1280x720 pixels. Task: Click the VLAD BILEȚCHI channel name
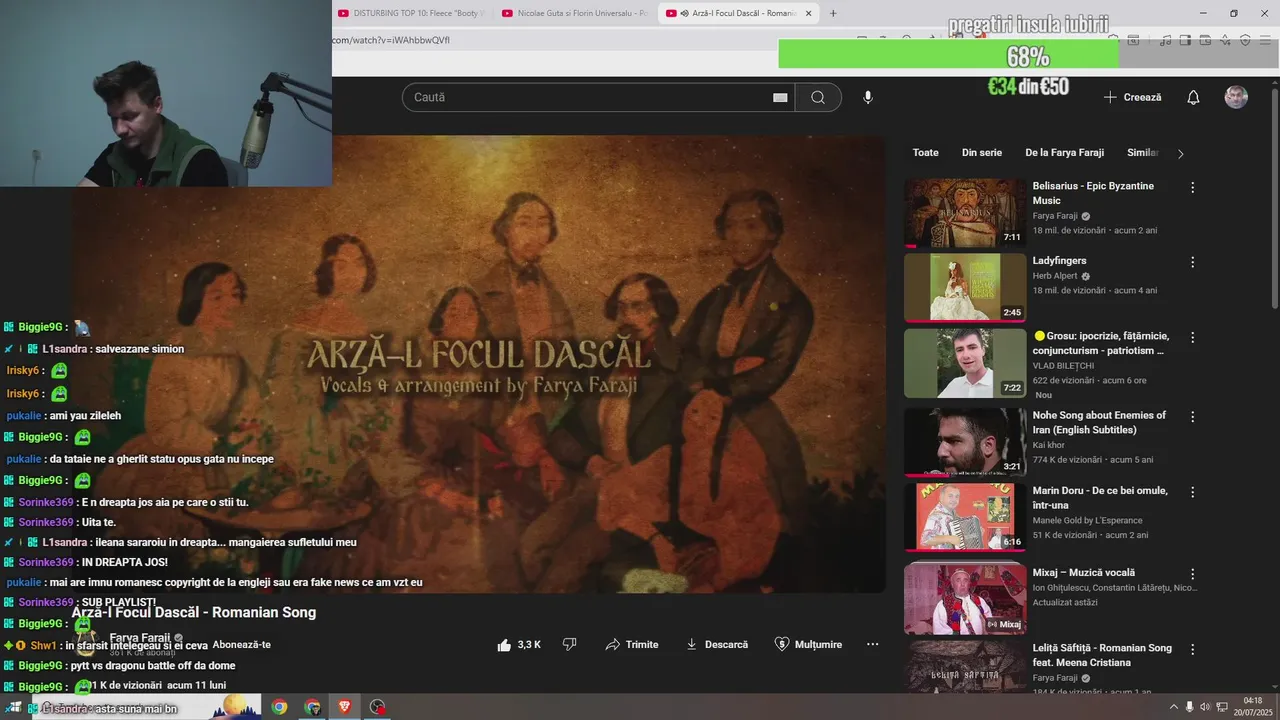(1063, 366)
